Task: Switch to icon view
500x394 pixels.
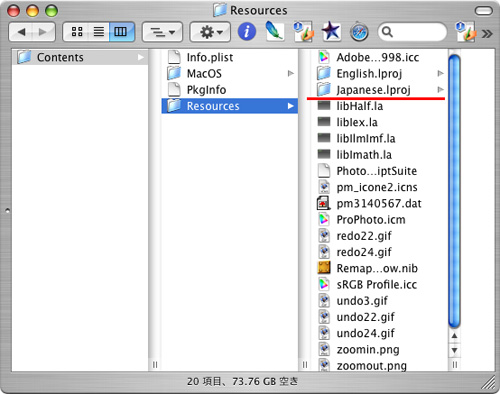Action: click(76, 32)
